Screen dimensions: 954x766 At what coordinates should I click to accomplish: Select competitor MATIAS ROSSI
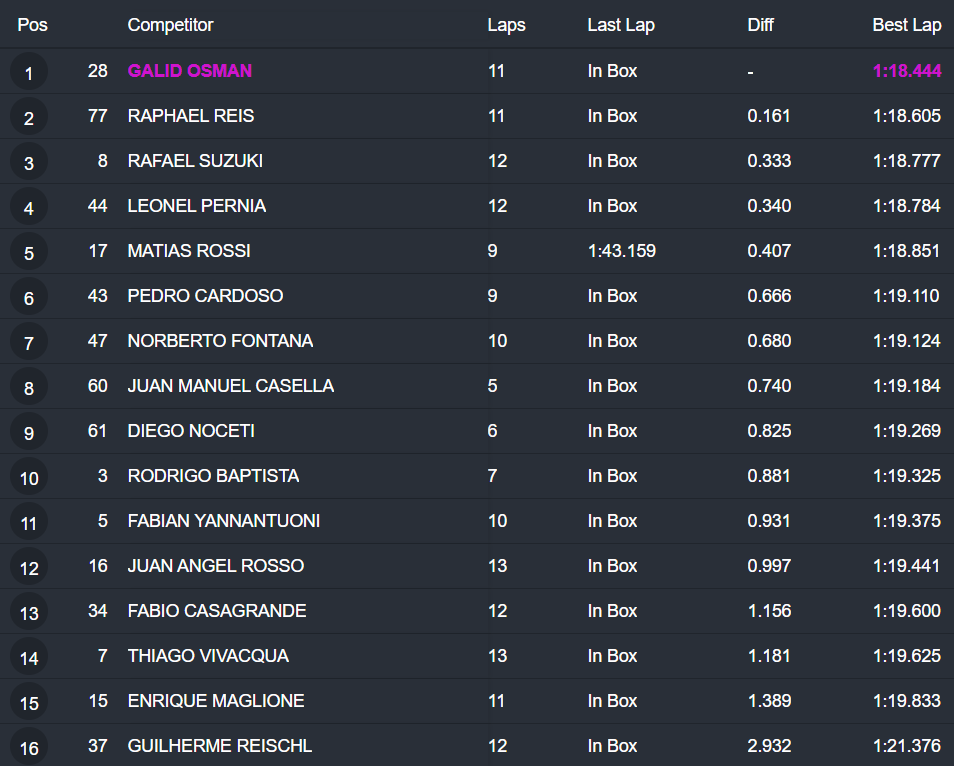point(188,251)
